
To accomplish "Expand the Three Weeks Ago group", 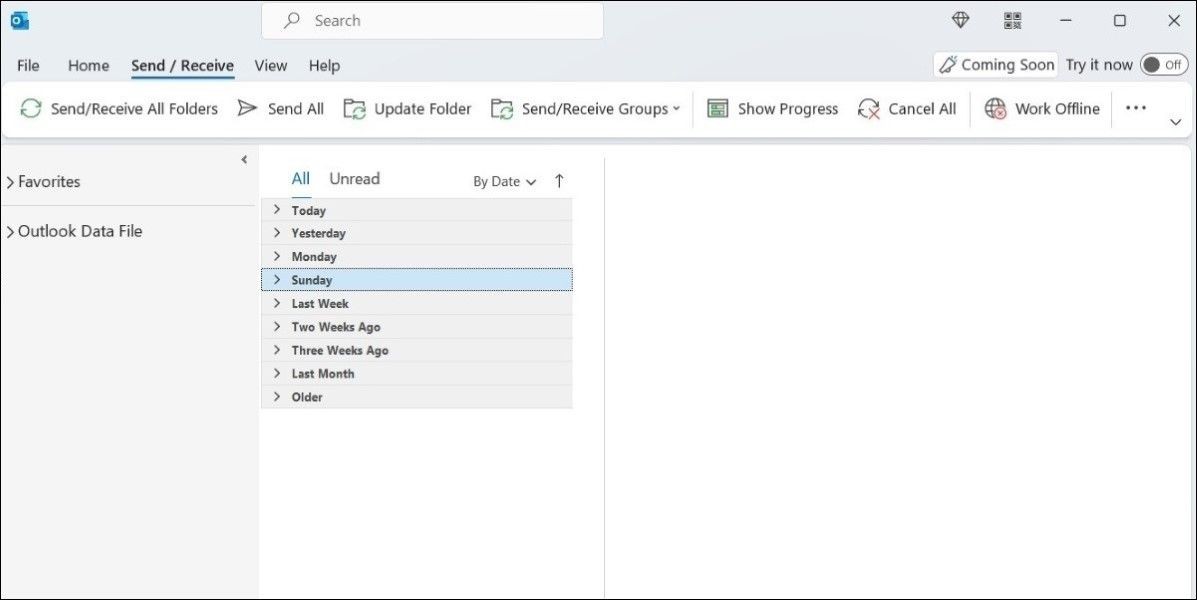I will [277, 350].
